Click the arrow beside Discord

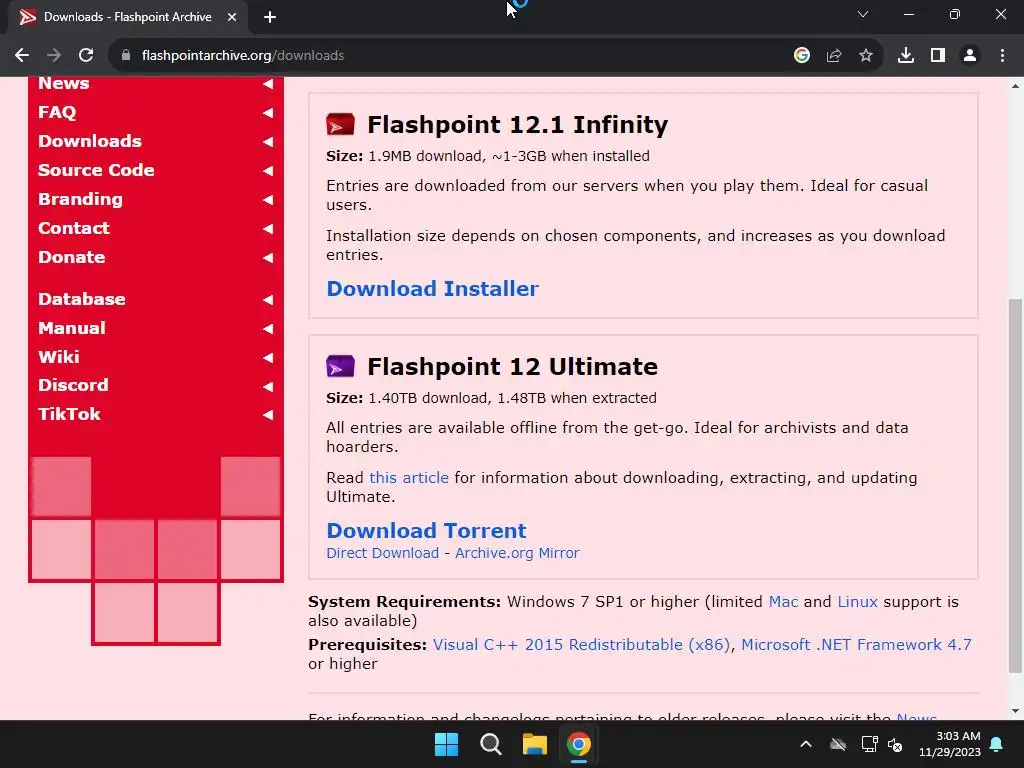tap(268, 386)
